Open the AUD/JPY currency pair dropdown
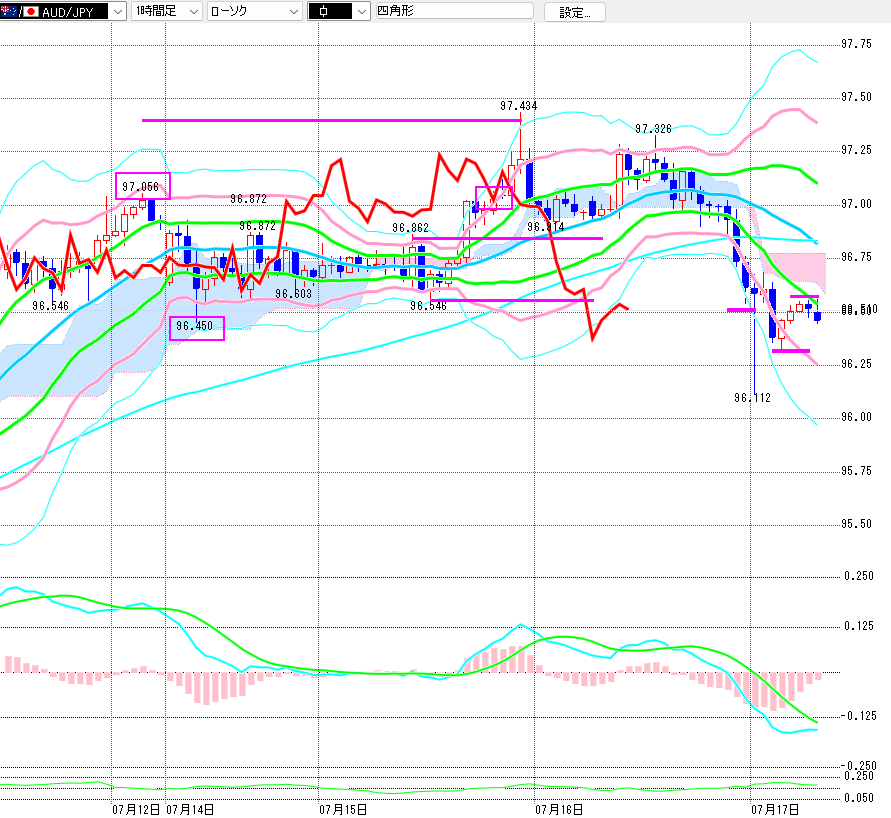Image resolution: width=891 pixels, height=818 pixels. 63,11
